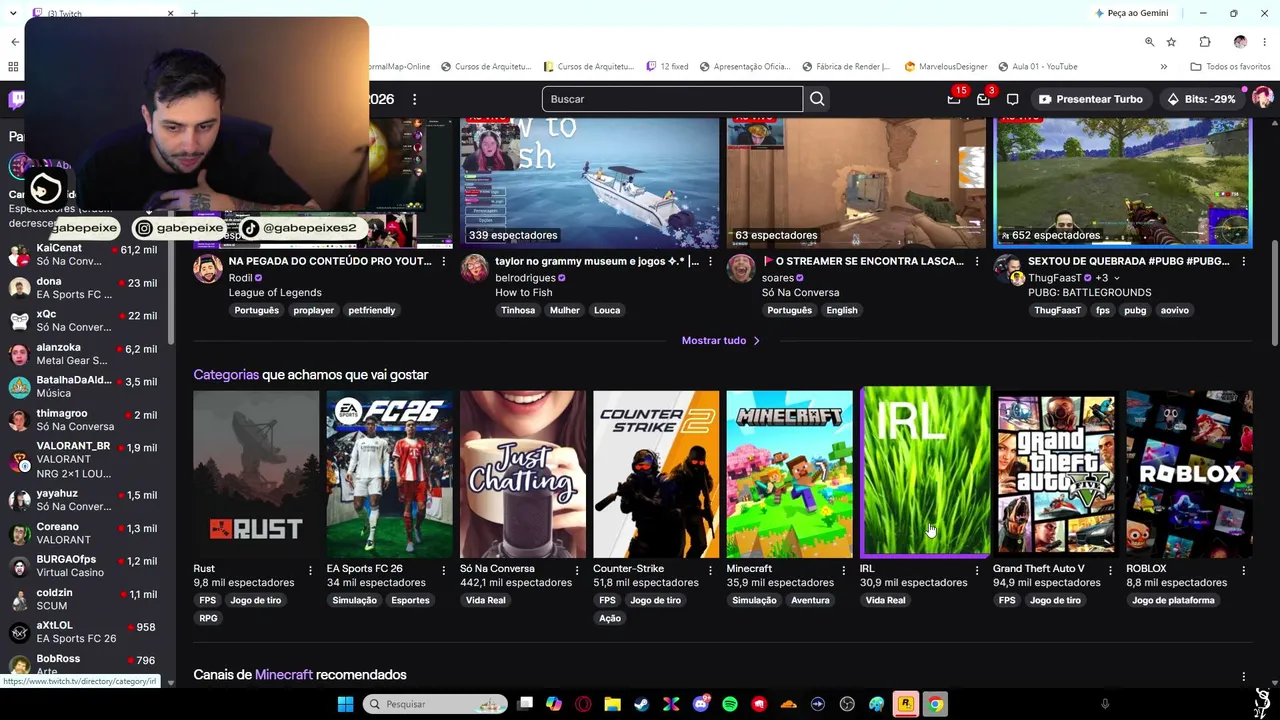Open the three-dot menu in Twitch header

point(414,99)
